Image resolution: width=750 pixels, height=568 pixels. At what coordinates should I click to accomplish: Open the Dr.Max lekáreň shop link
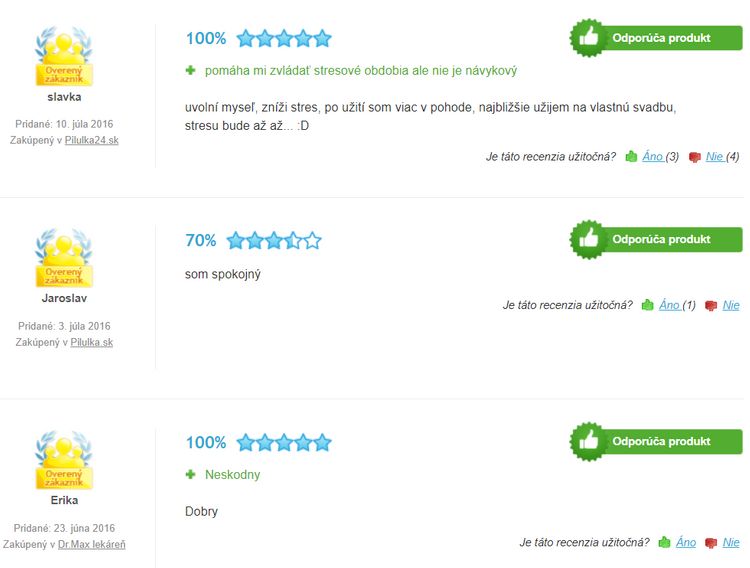click(91, 544)
